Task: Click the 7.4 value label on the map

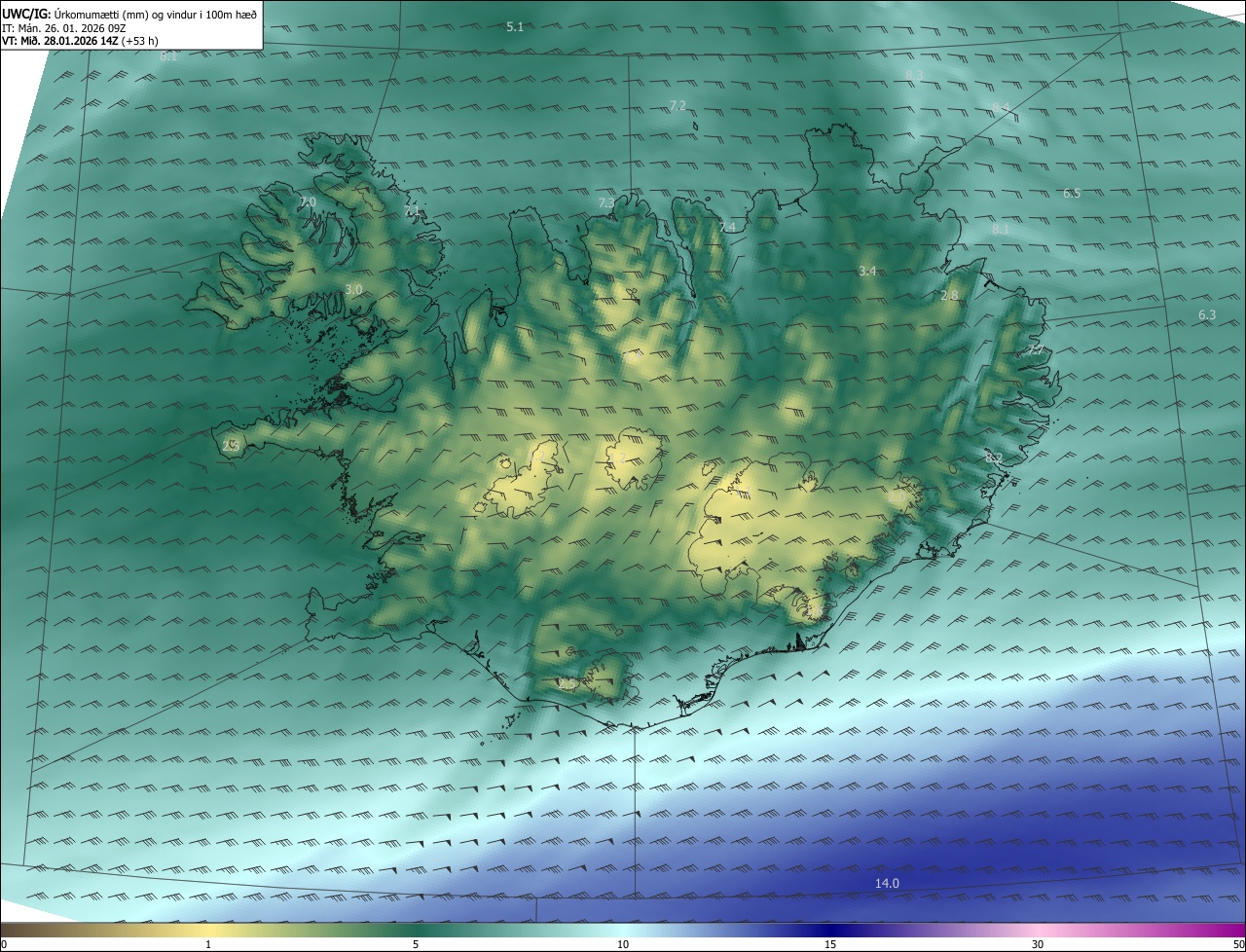Action: pos(727,228)
